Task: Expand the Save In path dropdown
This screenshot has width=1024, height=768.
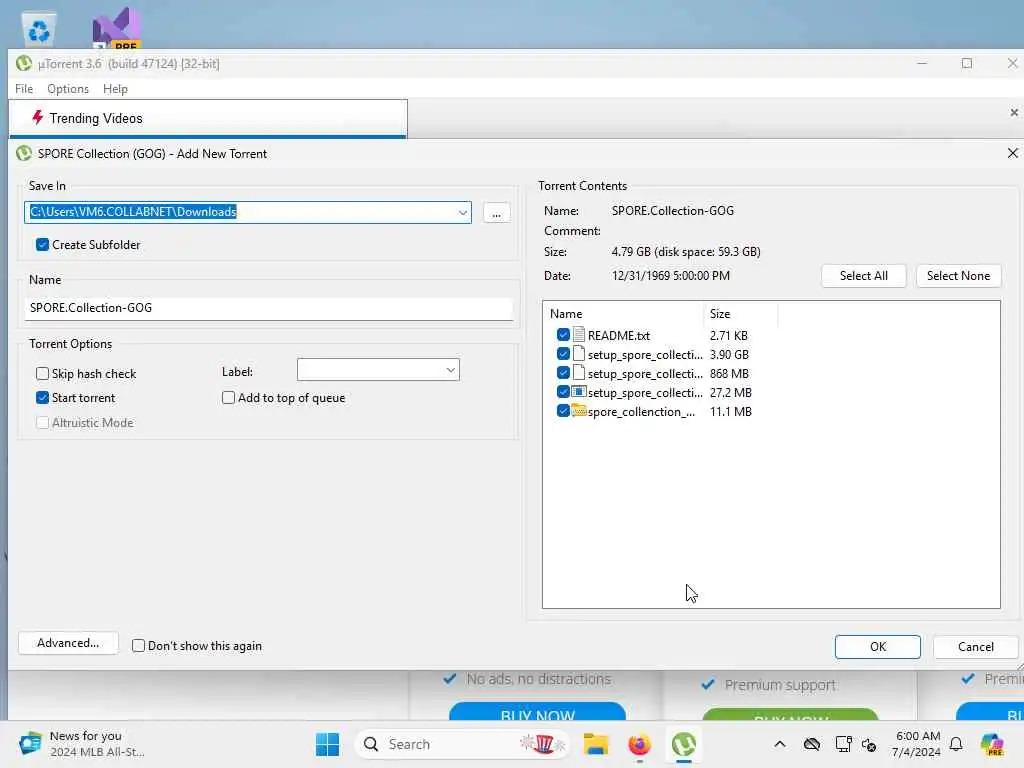Action: 462,212
